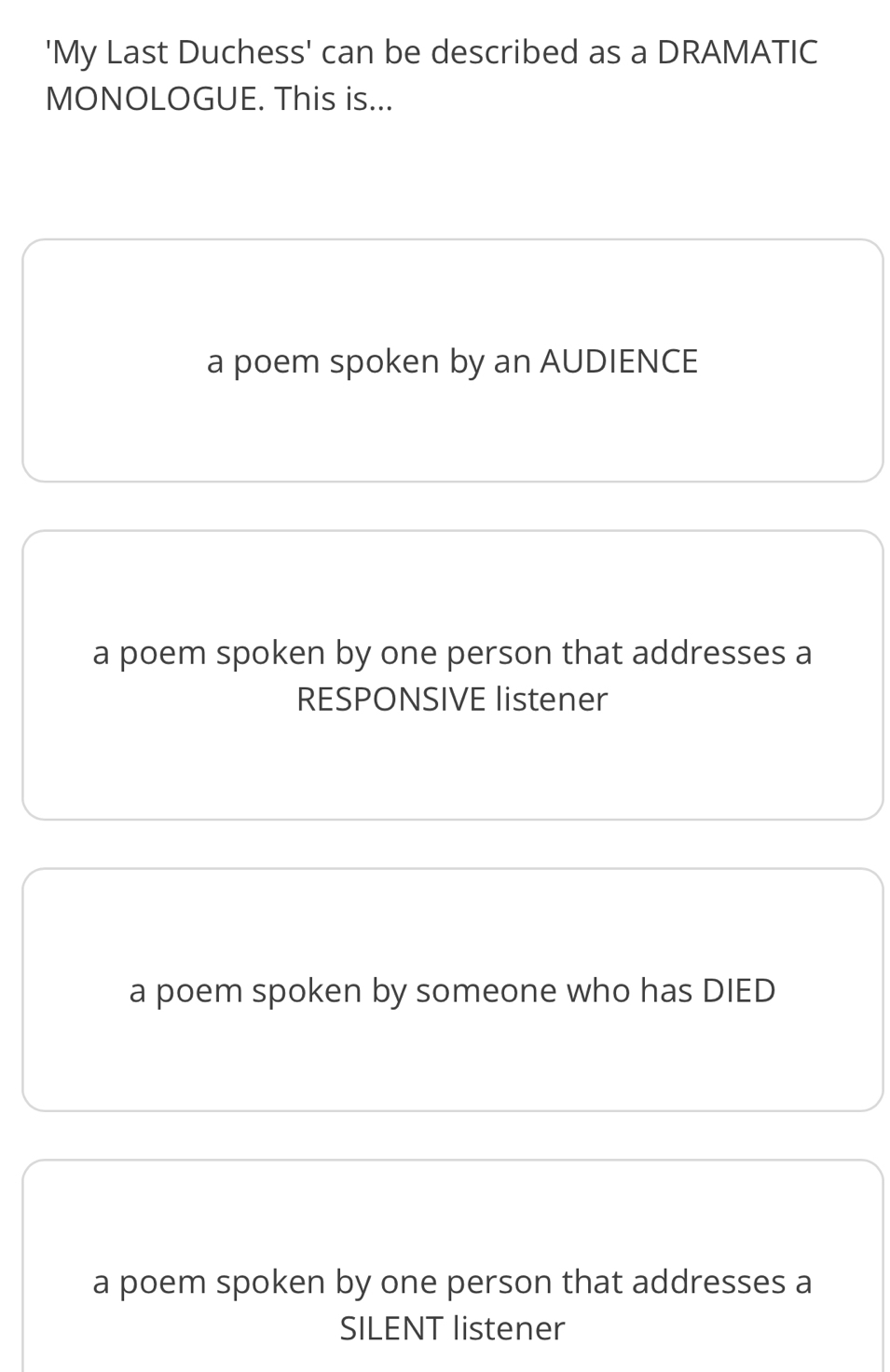The height and width of the screenshot is (1372, 890).
Task: Click 'This is...' at the end of the question
Action: point(334,99)
